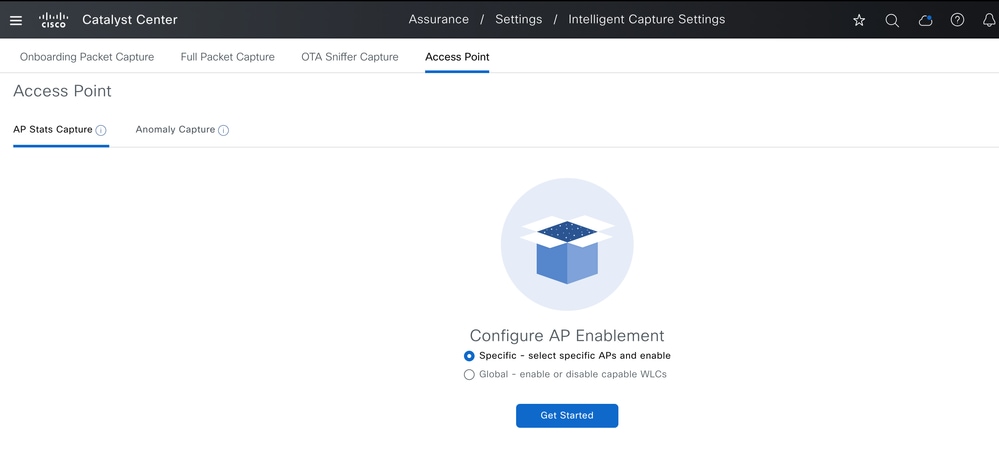Click the Catalyst Center title
999x457 pixels.
(130, 20)
